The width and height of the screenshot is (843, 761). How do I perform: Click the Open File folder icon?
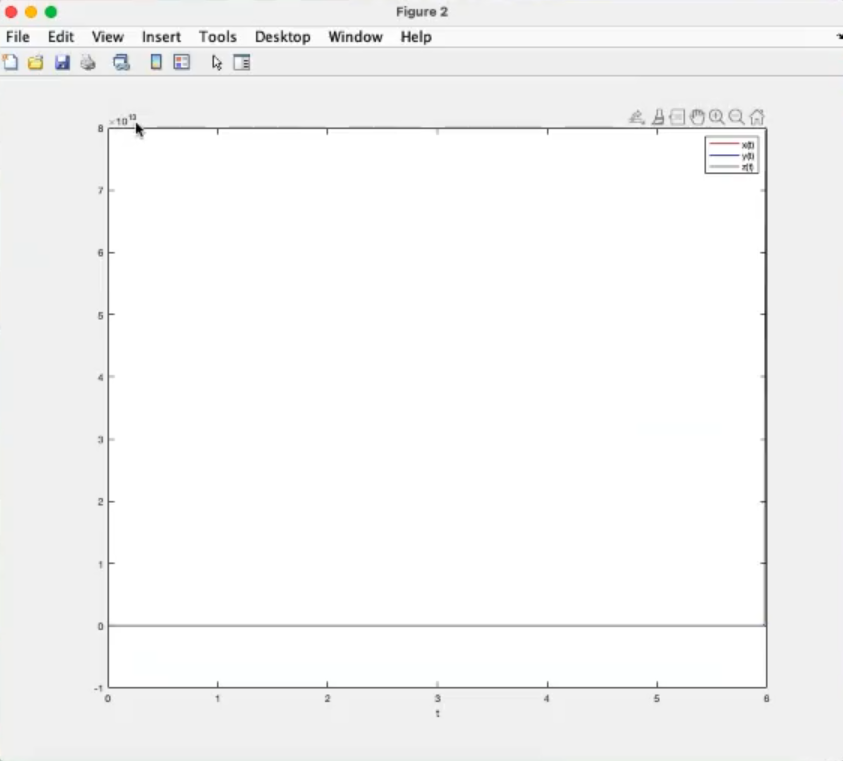pos(36,62)
